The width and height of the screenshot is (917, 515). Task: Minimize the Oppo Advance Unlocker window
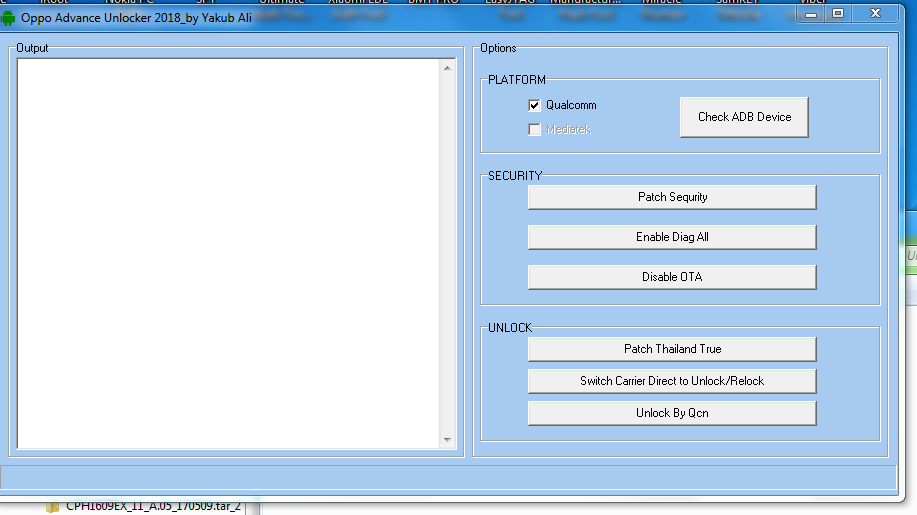point(811,13)
